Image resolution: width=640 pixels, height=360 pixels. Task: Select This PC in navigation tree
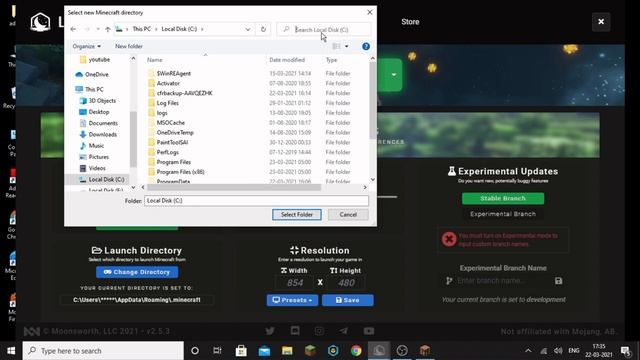click(94, 89)
